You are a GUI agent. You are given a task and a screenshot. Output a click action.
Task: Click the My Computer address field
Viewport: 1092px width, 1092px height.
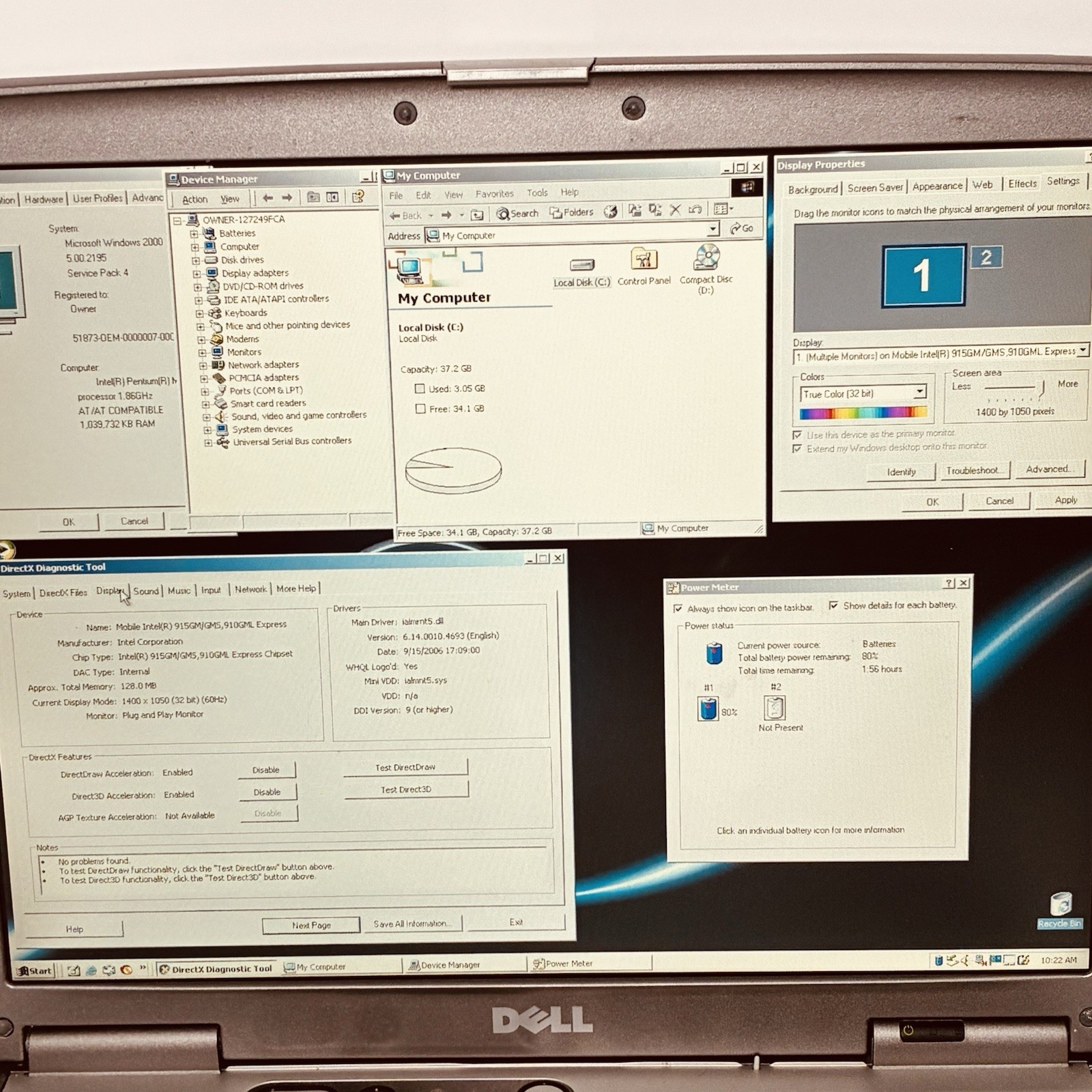coord(572,235)
